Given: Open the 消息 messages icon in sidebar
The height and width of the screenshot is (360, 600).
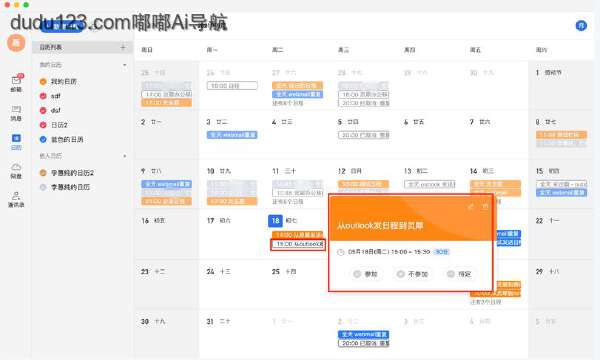Looking at the screenshot, I should pyautogui.click(x=16, y=113).
